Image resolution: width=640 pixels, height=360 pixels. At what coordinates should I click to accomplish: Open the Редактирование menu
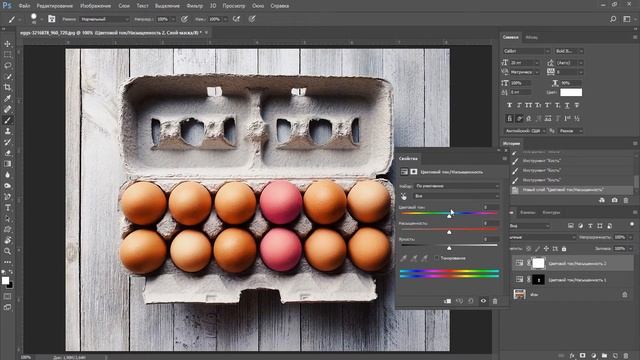55,6
